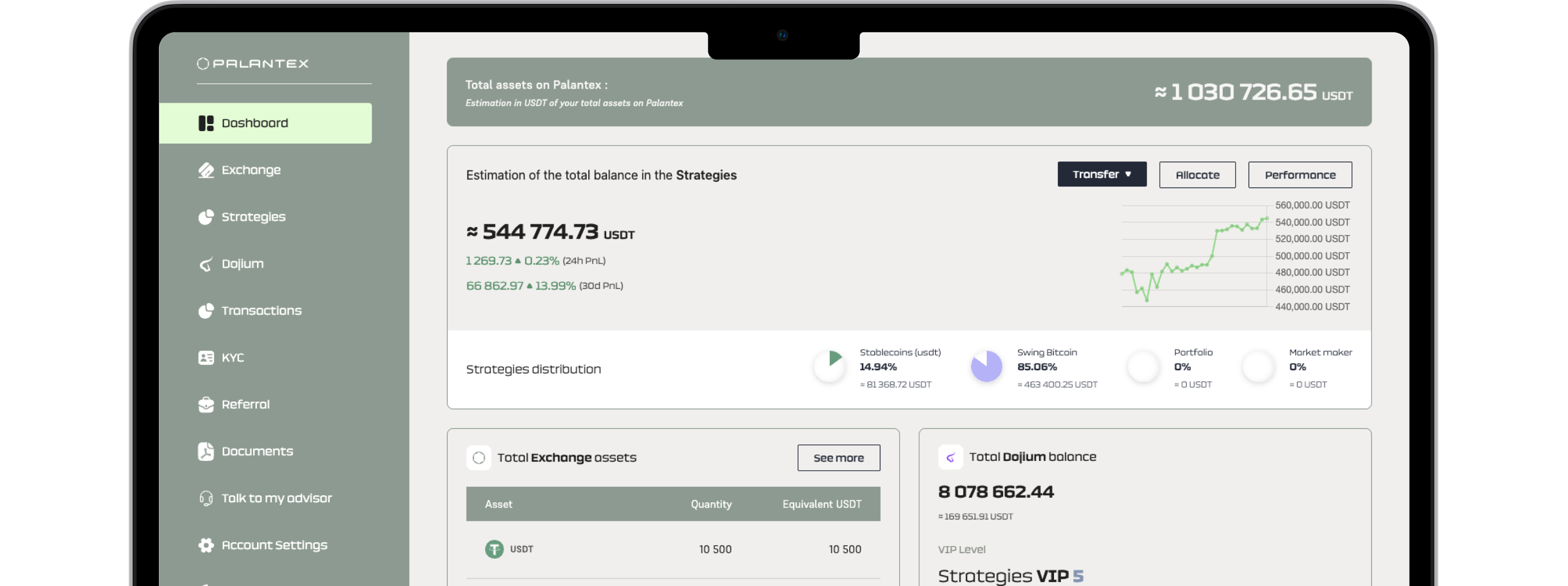Viewport: 1568px width, 586px height.
Task: Open the Performance button
Action: click(1300, 175)
